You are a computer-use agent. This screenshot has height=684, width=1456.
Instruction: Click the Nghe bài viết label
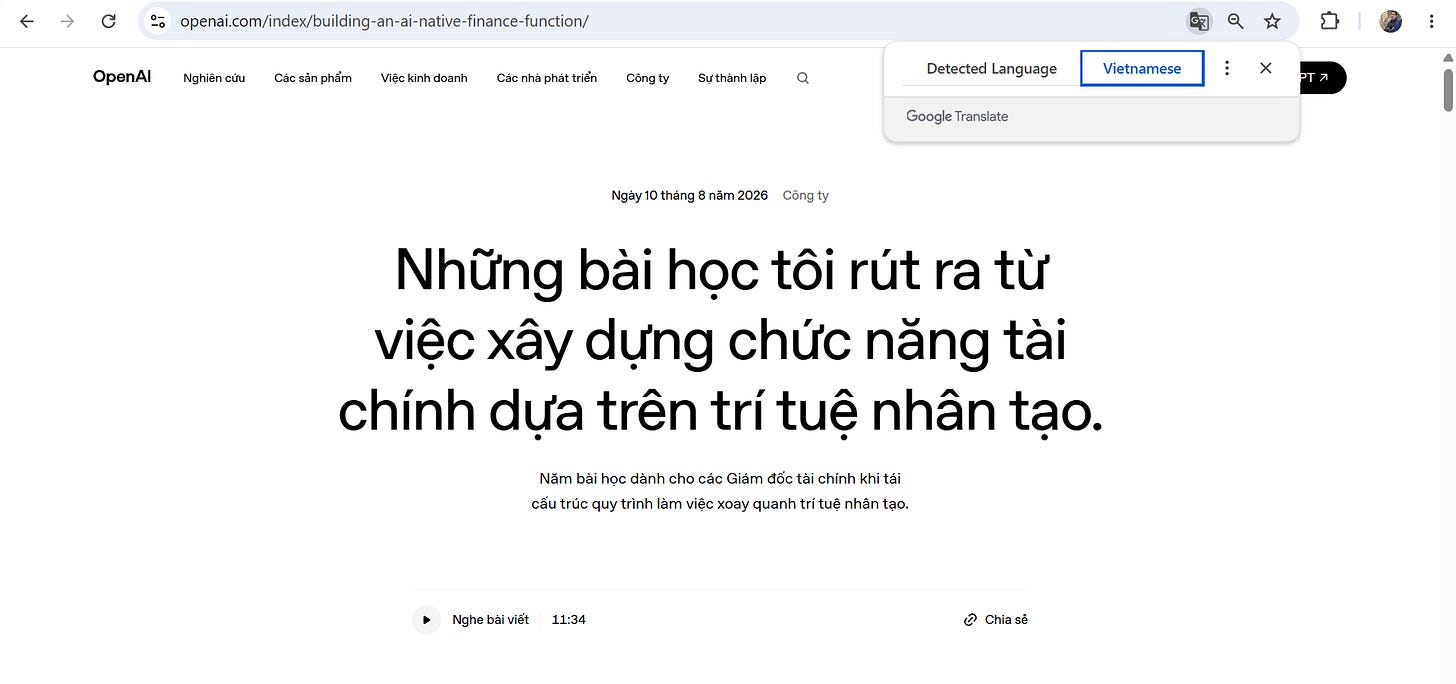(x=490, y=620)
